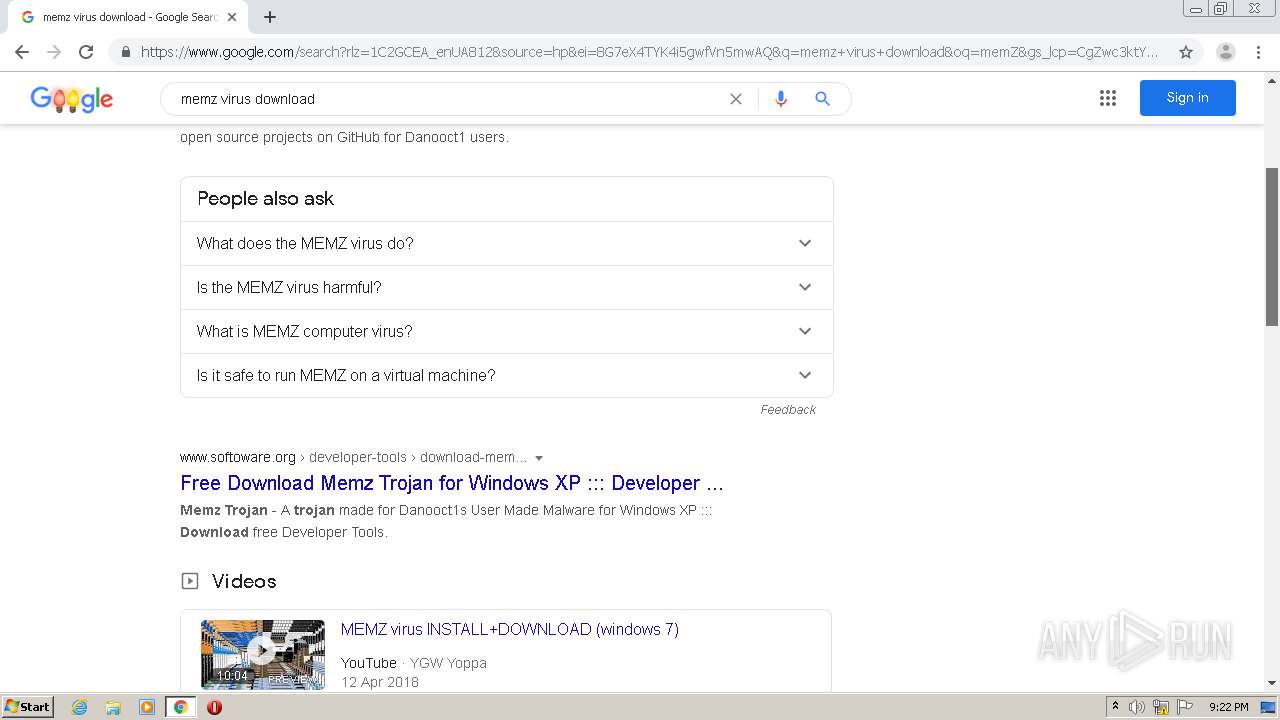
Task: Go to the Google logo homepage
Action: [x=72, y=99]
